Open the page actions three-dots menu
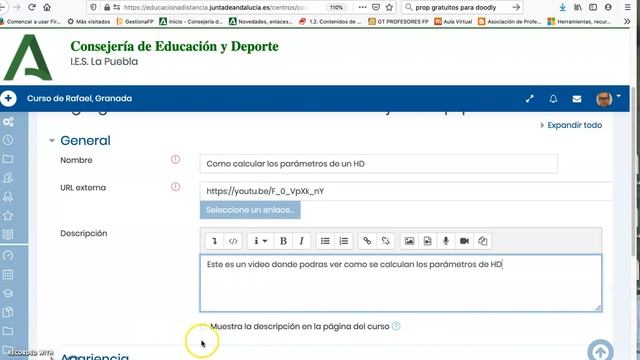The width and height of the screenshot is (640, 360). click(x=362, y=7)
